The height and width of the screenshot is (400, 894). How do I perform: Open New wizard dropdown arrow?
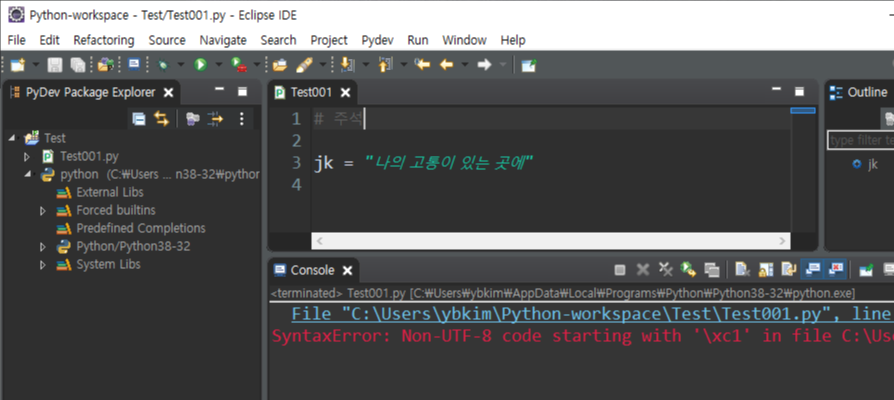(x=35, y=65)
